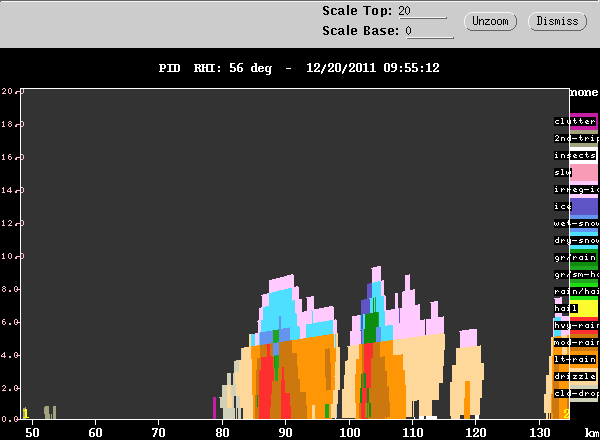The height and width of the screenshot is (440, 600).
Task: Click the Scale Top input field
Action: click(x=423, y=11)
